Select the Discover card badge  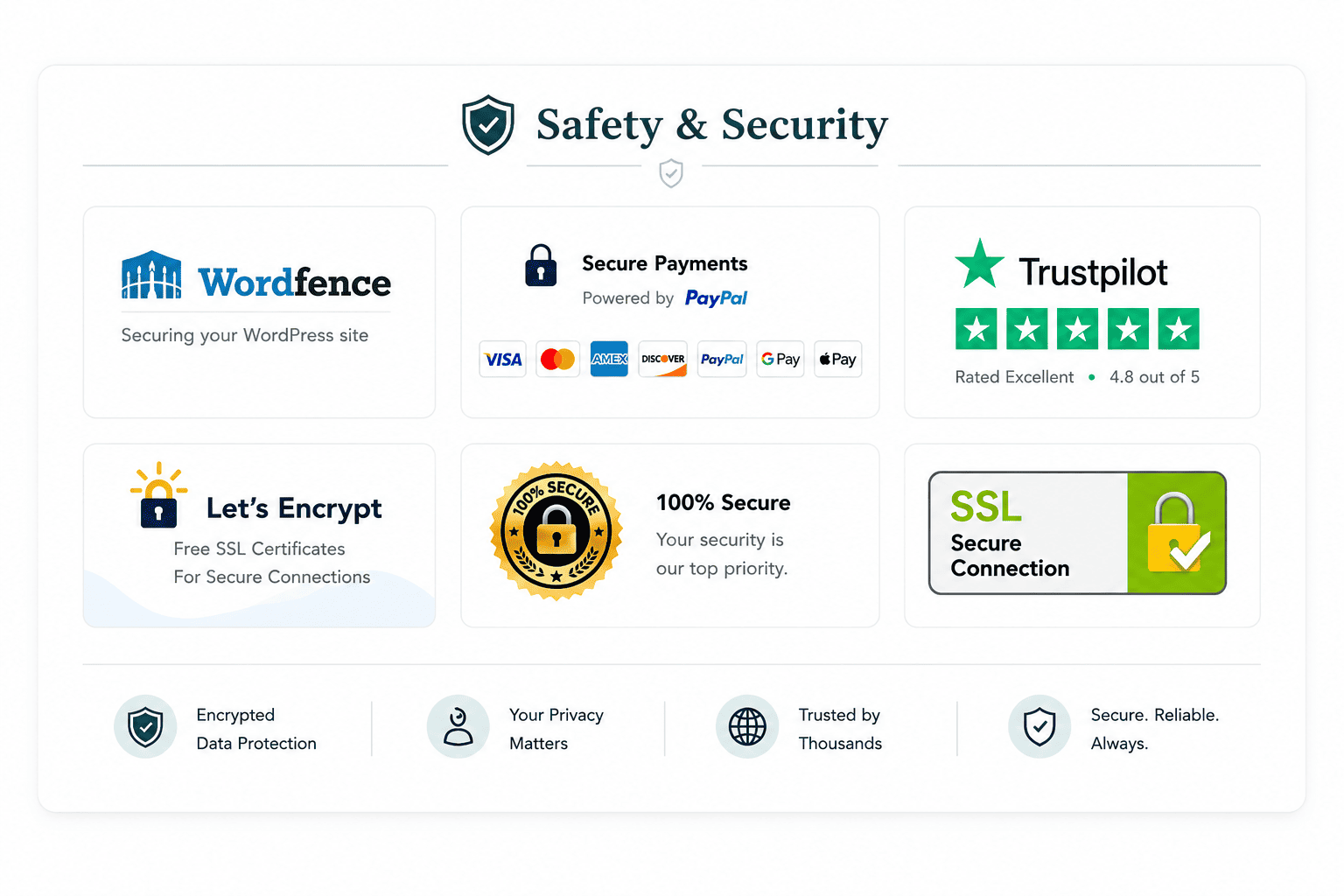[663, 359]
